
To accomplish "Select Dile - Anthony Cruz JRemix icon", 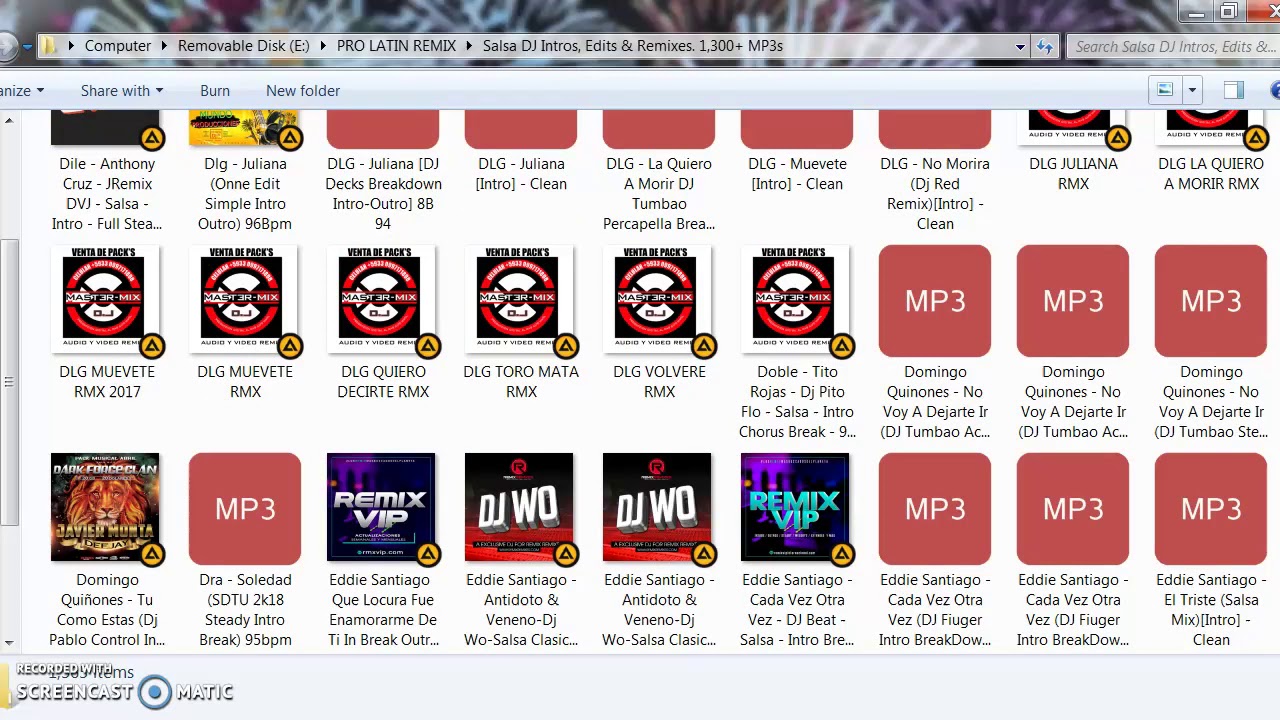I will pyautogui.click(x=107, y=131).
